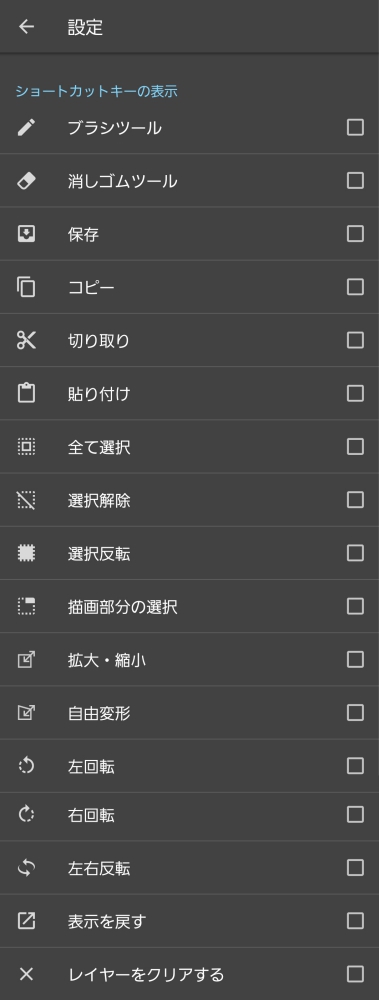Click the scissors icon for 切り取り
The width and height of the screenshot is (379, 1000).
(x=26, y=341)
